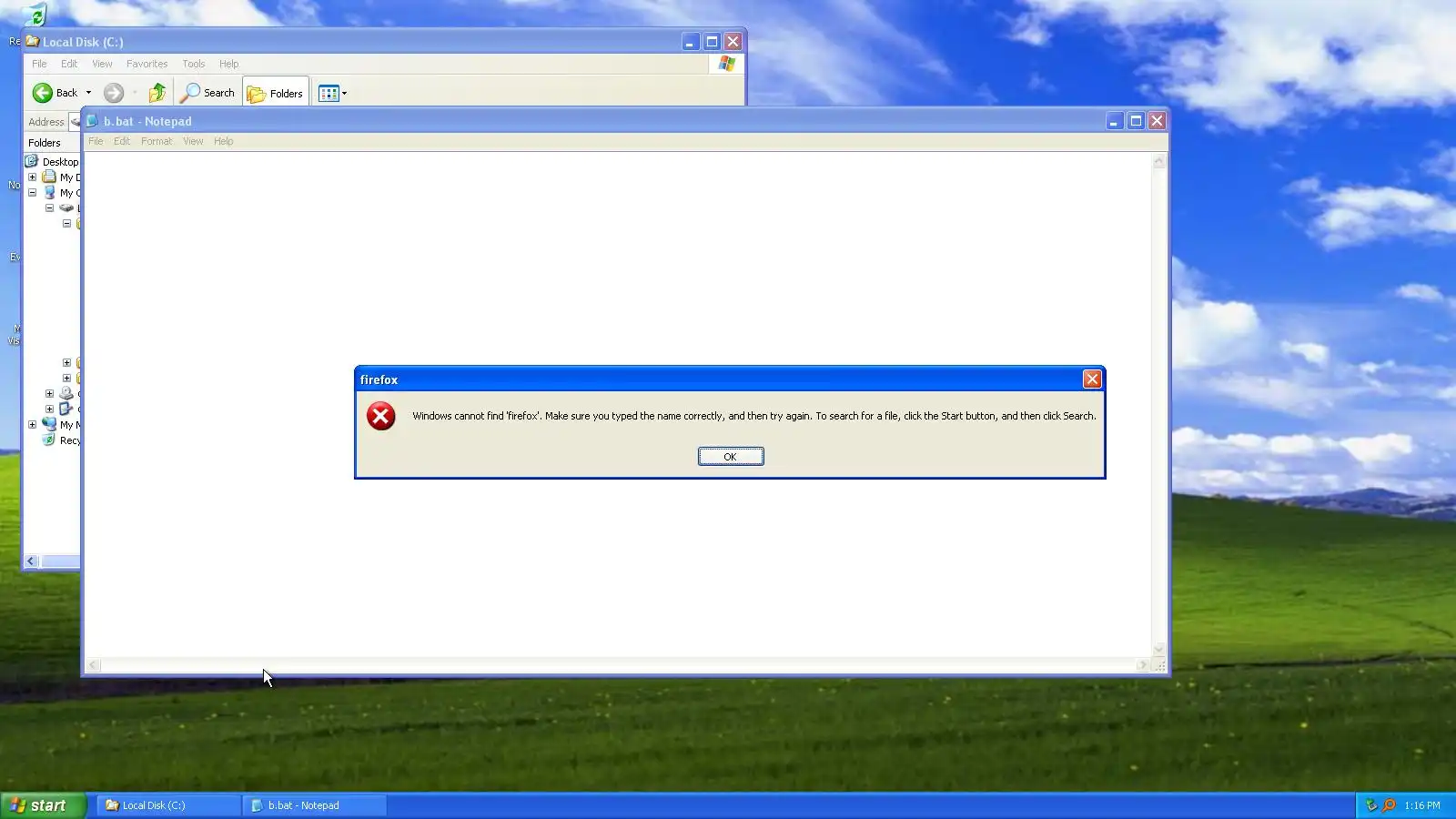Click the left scroll arrow in Folders pane
1456x819 pixels.
pos(31,561)
